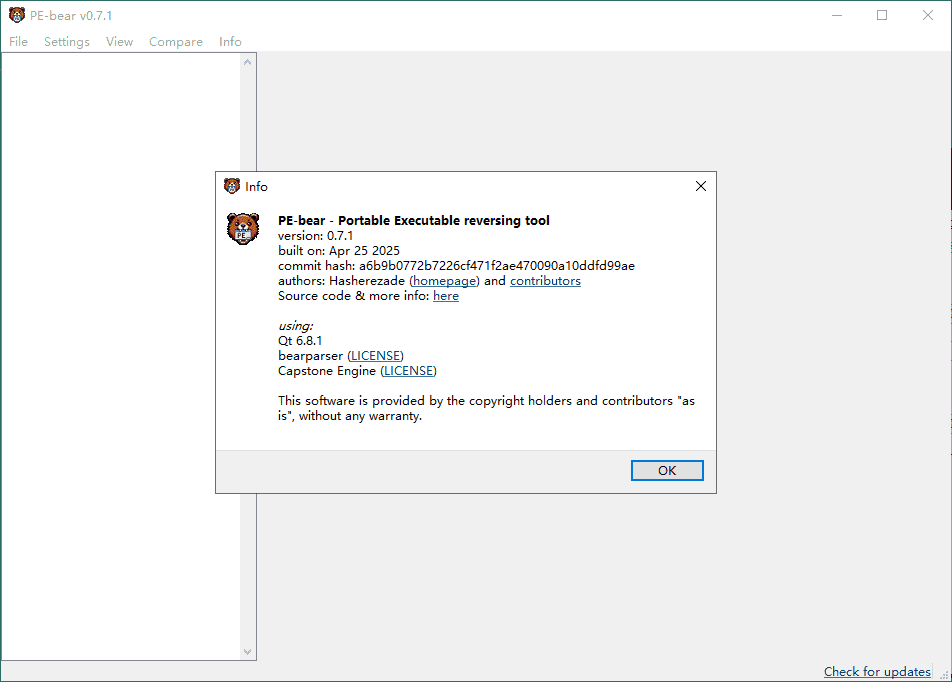Click the PE-bear icon in the main title bar
952x682 pixels.
point(17,15)
